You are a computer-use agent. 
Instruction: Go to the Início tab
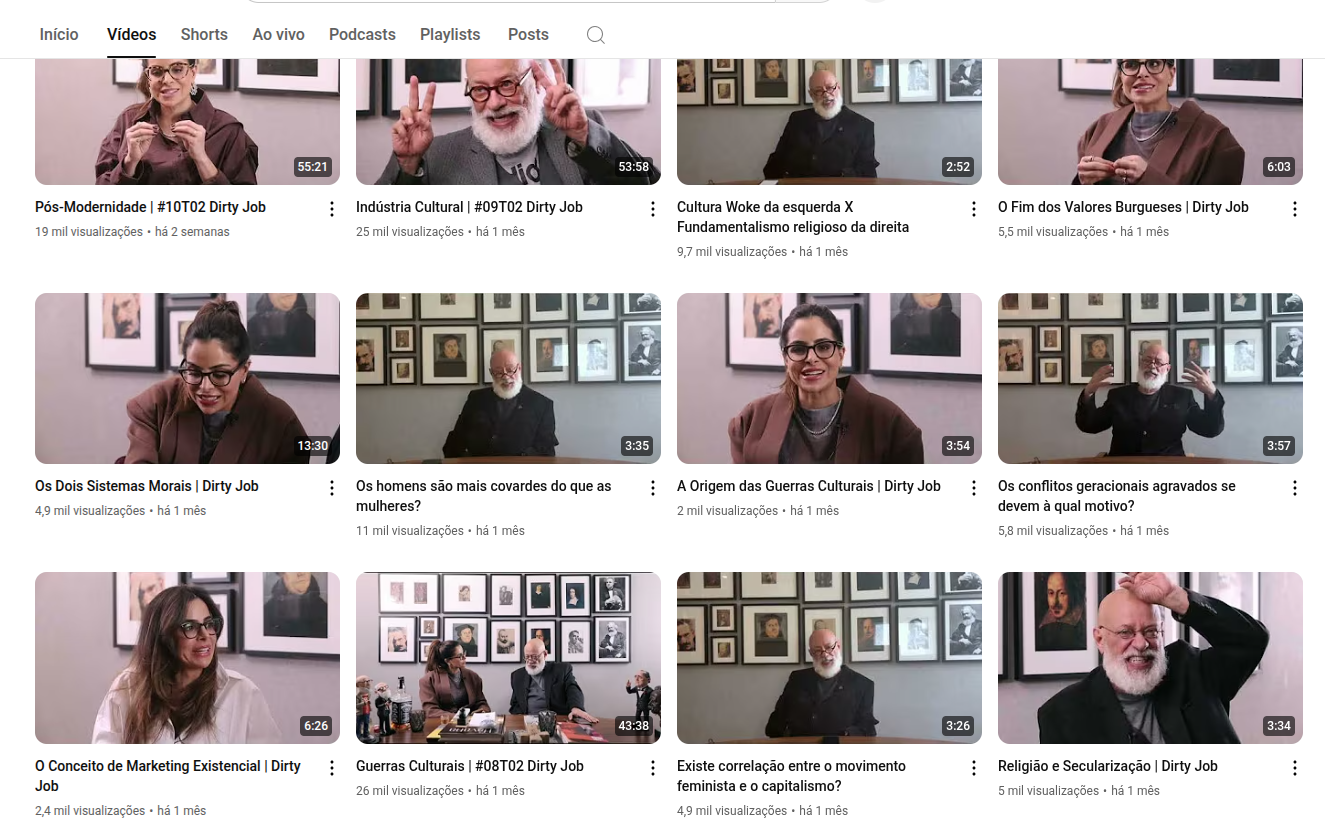59,34
